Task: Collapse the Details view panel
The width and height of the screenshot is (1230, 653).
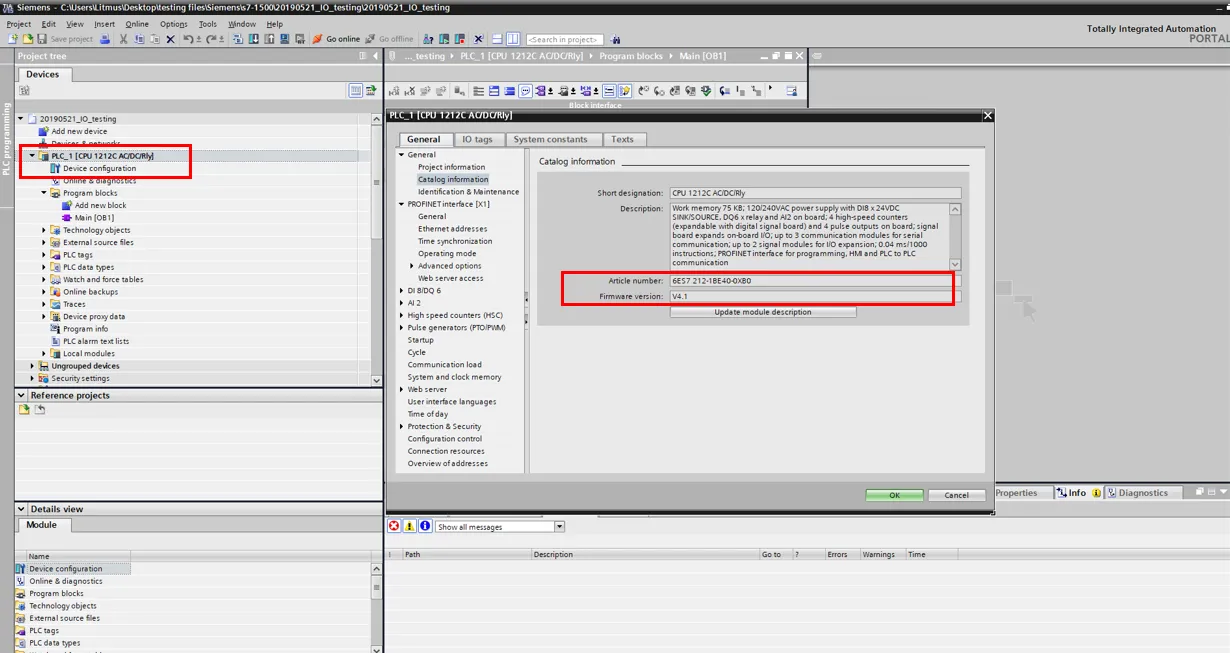Action: point(23,509)
